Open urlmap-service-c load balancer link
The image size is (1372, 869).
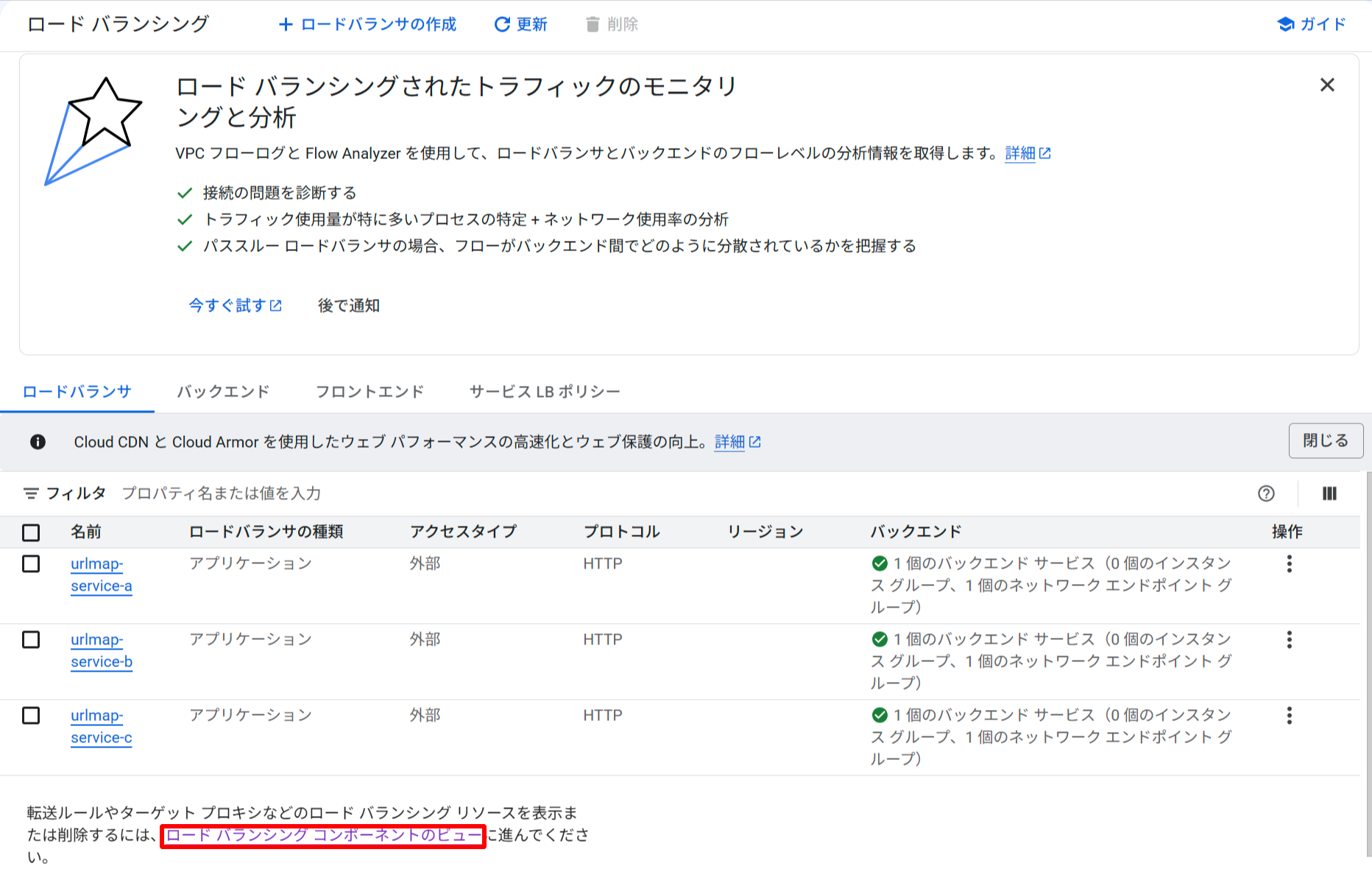(102, 727)
